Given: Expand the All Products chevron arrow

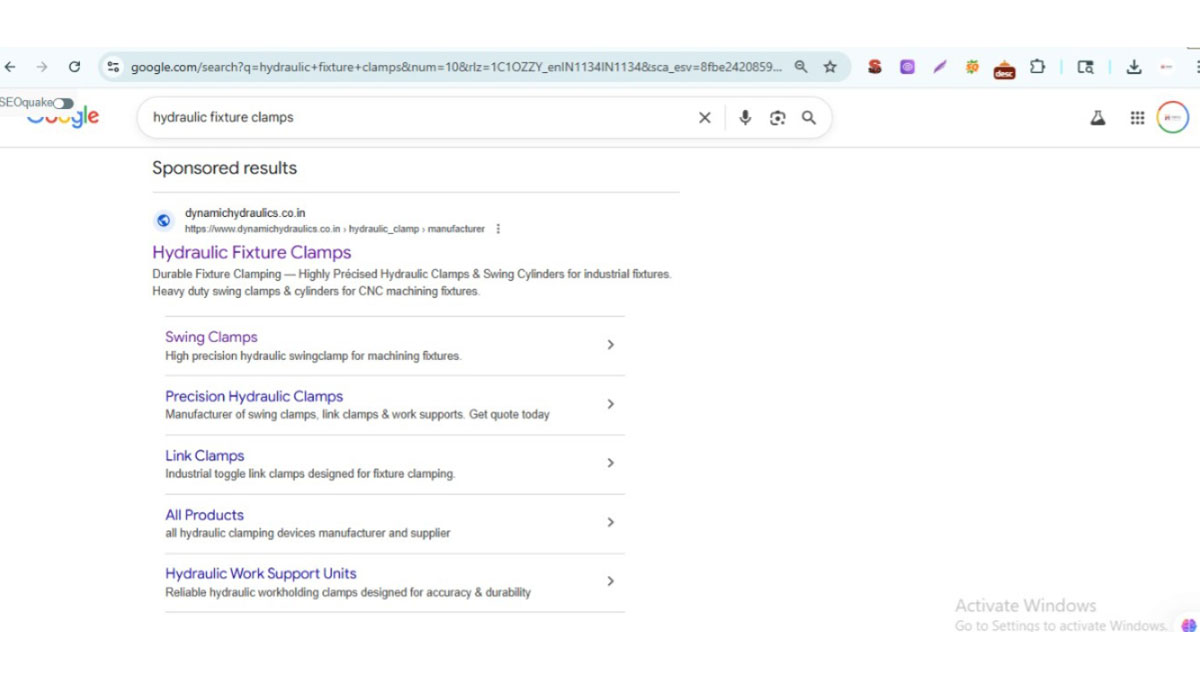Looking at the screenshot, I should [x=610, y=522].
